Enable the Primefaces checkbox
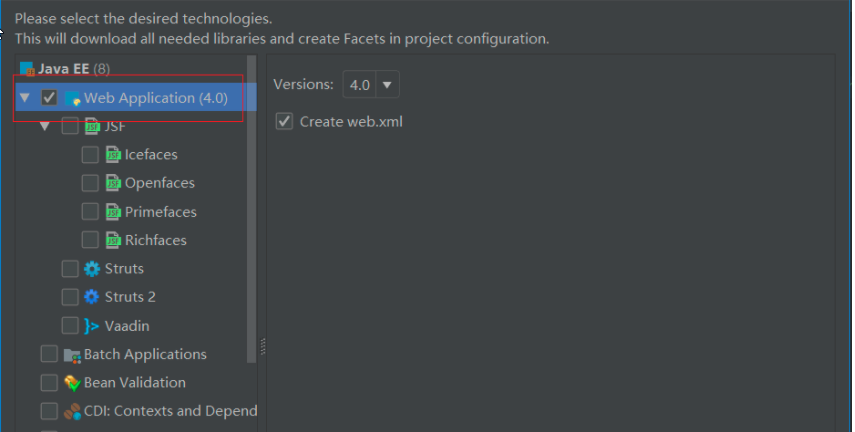855x432 pixels. [90, 212]
